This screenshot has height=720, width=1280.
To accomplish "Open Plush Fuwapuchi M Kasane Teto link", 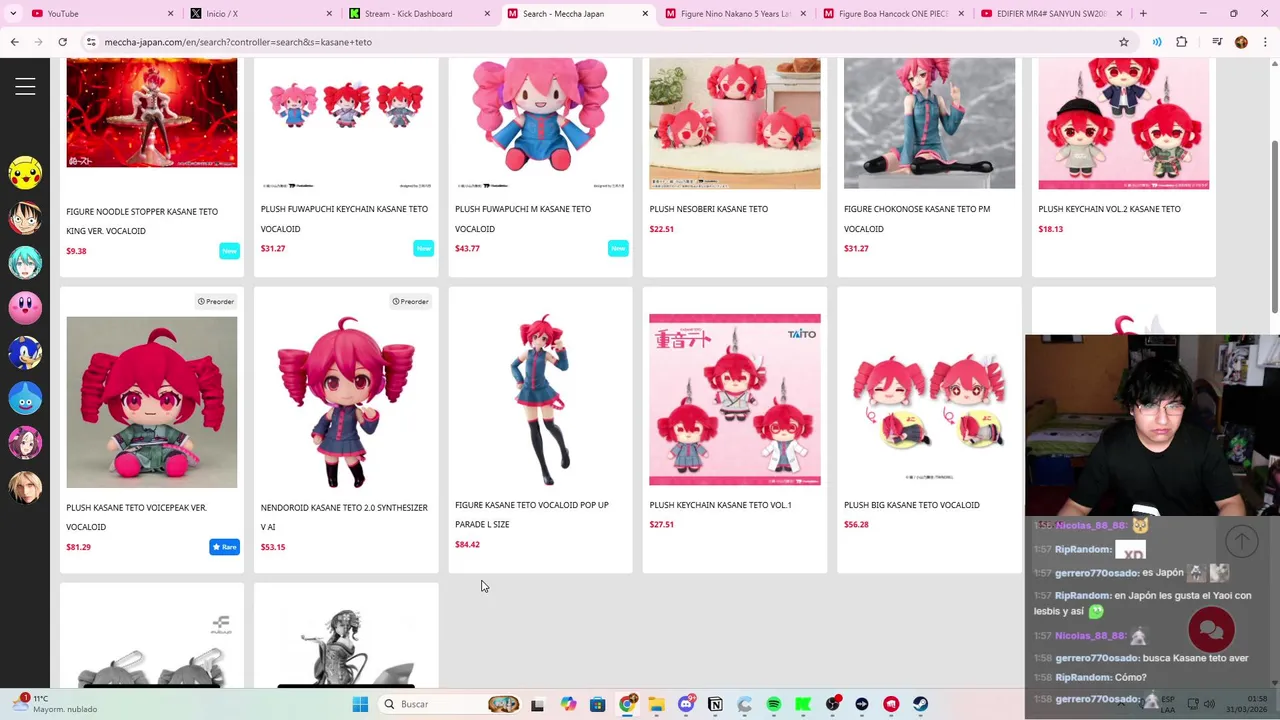I will point(523,219).
